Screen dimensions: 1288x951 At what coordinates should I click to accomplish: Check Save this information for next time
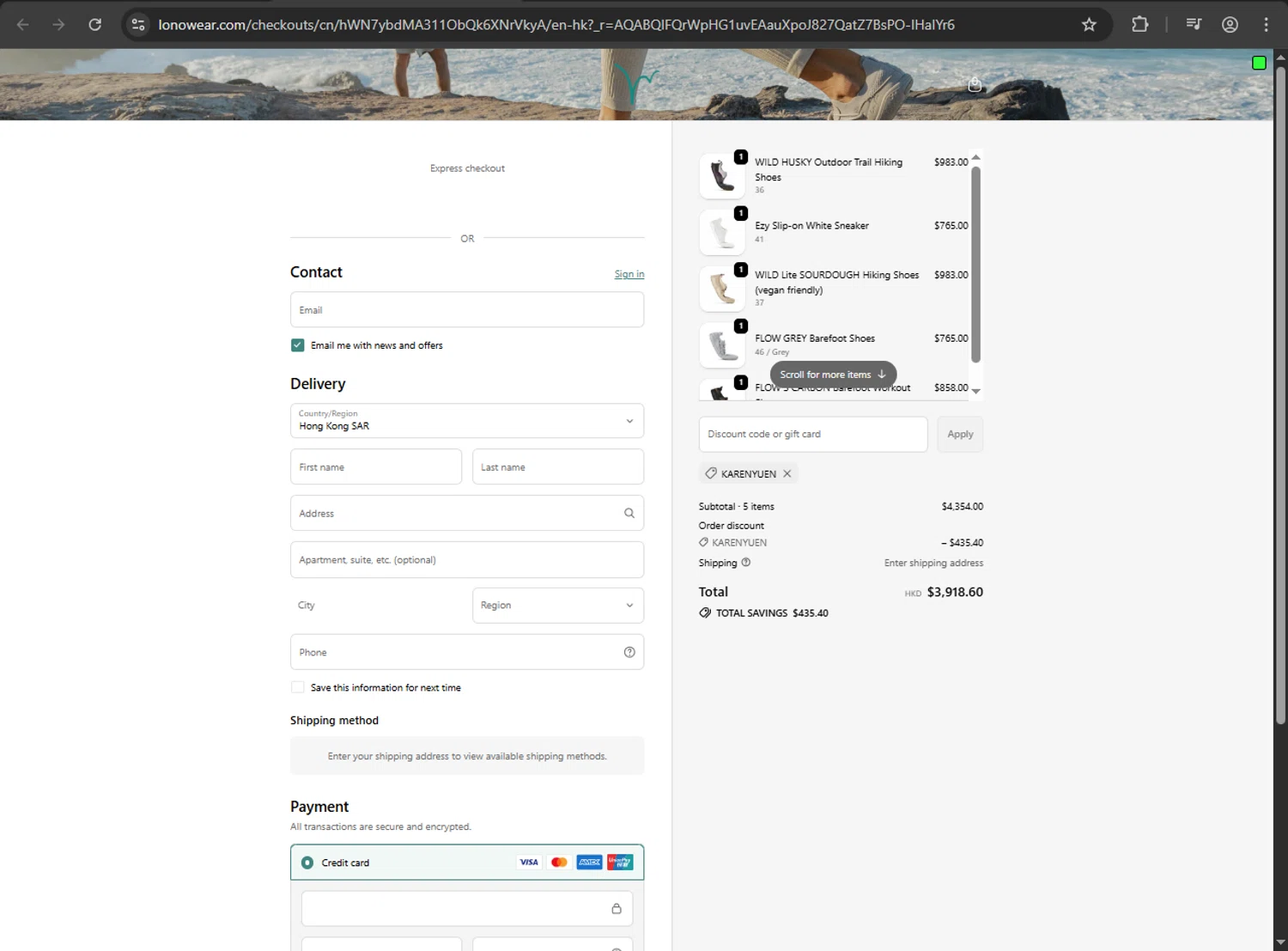(x=297, y=687)
